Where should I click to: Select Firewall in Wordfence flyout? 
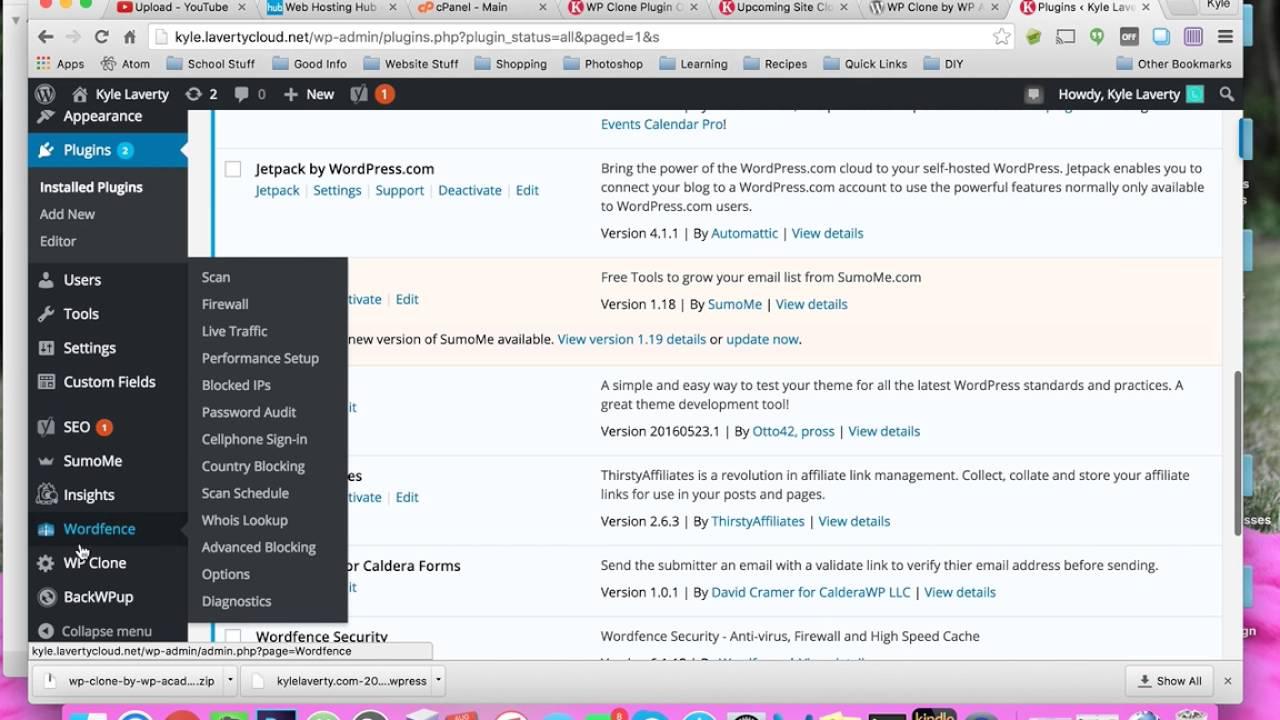tap(225, 304)
